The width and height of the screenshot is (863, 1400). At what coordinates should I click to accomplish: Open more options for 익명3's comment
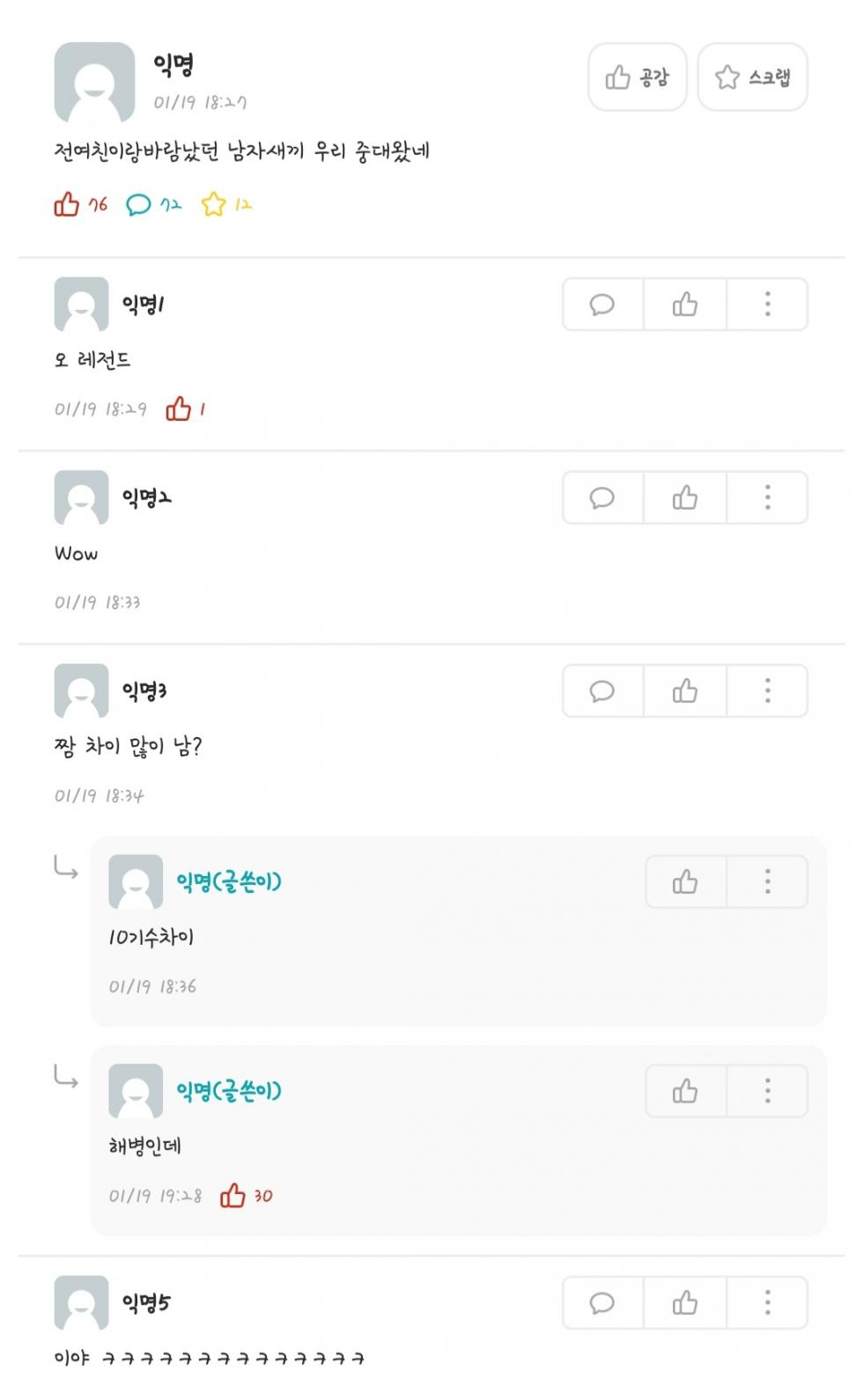767,691
